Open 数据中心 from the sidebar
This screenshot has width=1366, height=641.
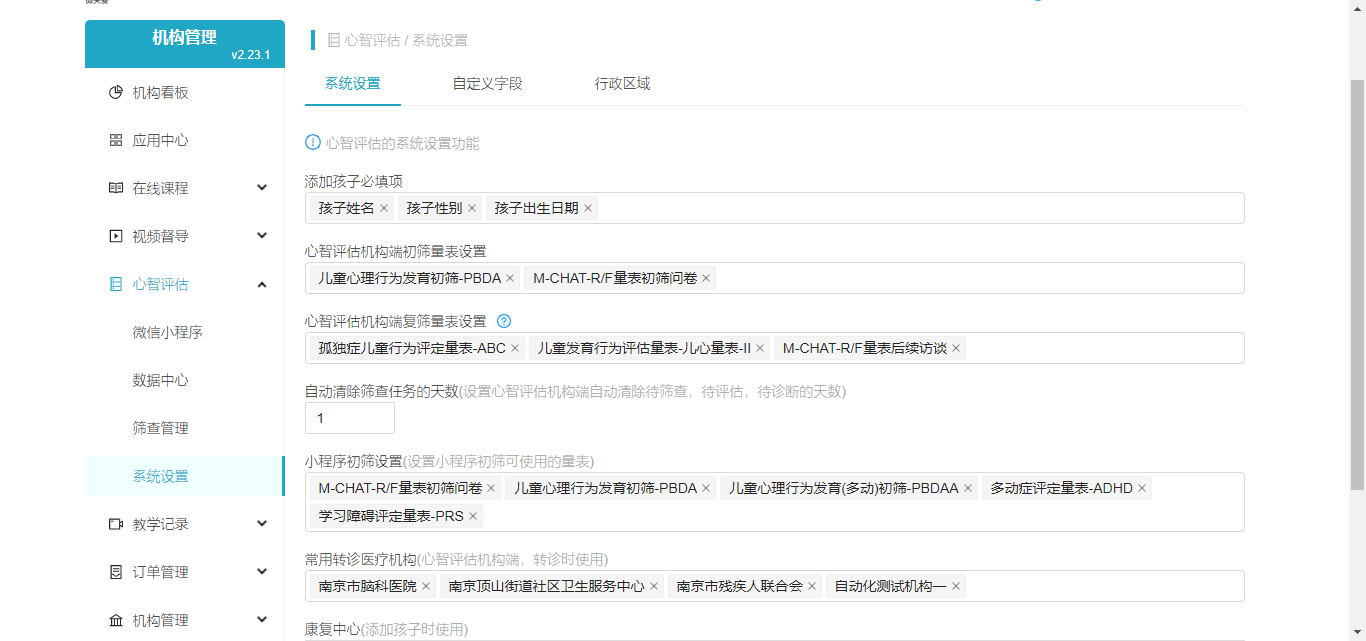(160, 381)
